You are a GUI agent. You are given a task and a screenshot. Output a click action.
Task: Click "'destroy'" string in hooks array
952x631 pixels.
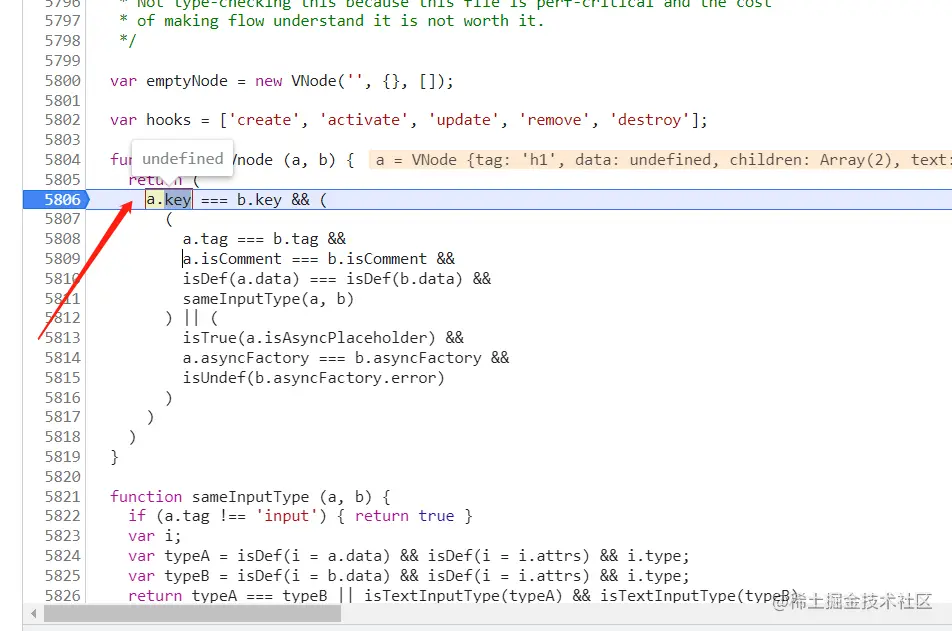click(650, 120)
